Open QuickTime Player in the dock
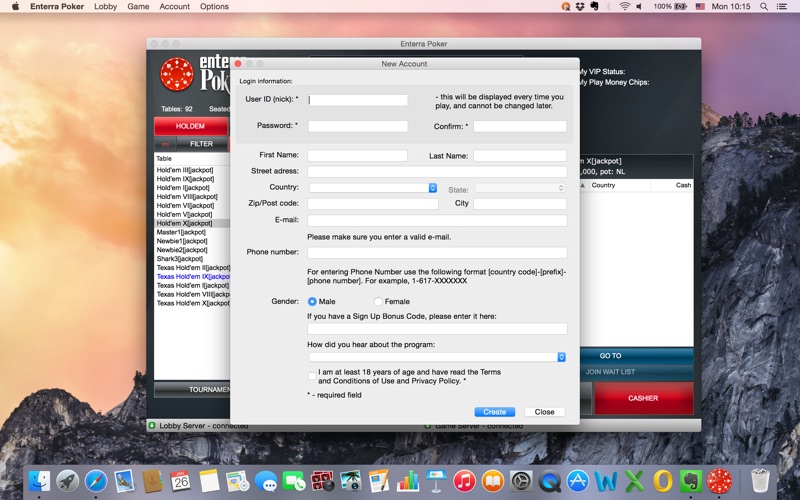The height and width of the screenshot is (500, 800). 549,481
